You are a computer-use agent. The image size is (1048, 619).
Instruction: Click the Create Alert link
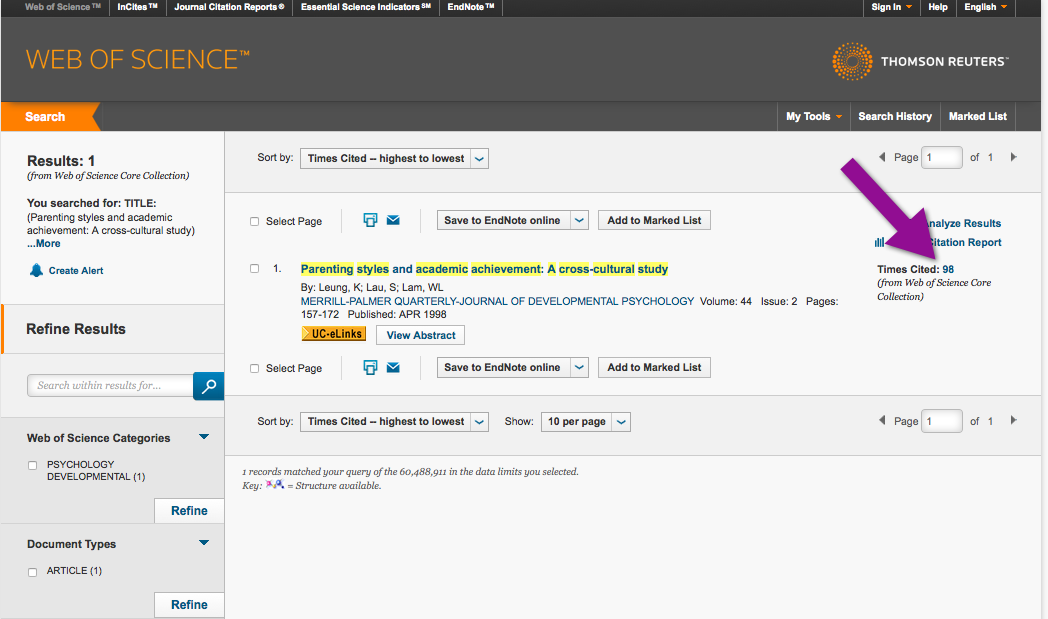pyautogui.click(x=76, y=271)
